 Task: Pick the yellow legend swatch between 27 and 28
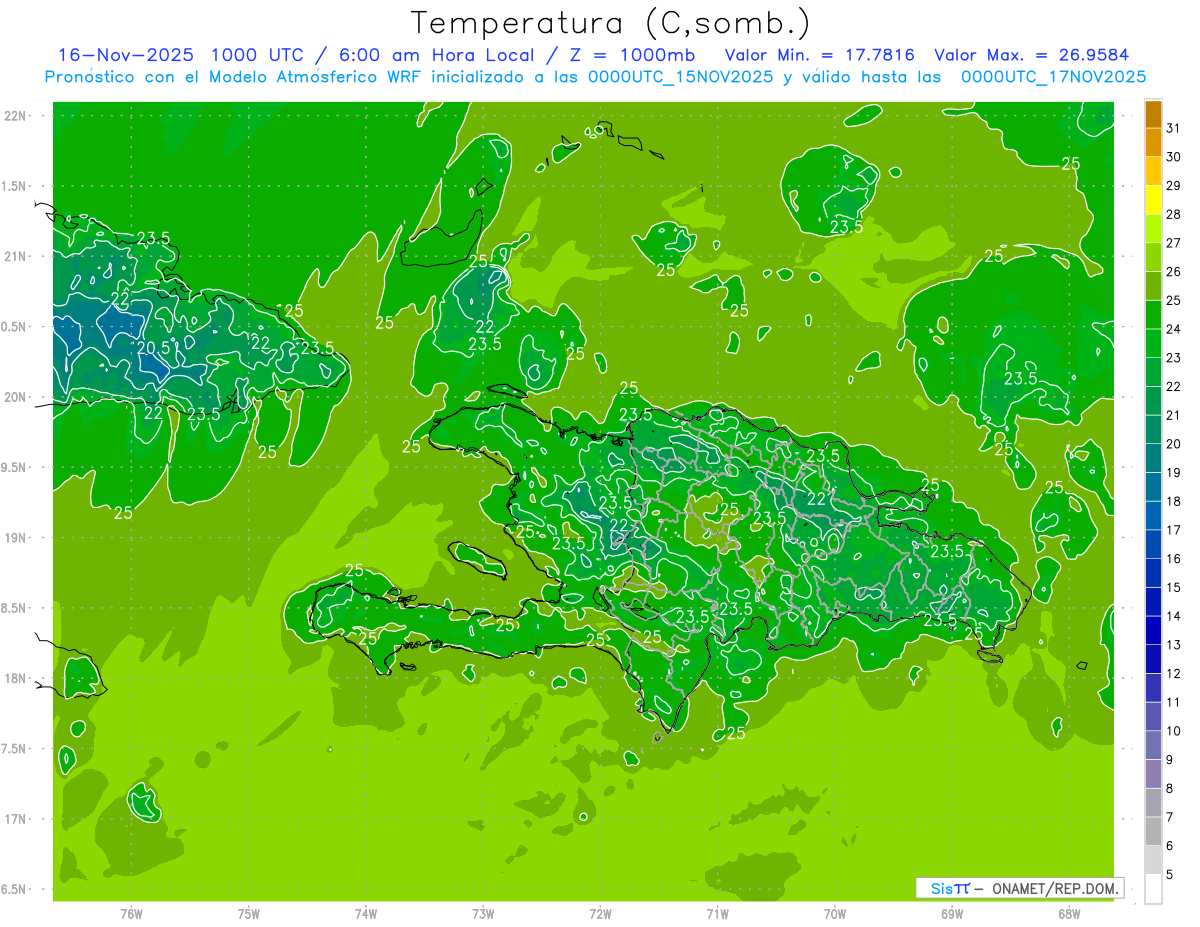[1154, 229]
